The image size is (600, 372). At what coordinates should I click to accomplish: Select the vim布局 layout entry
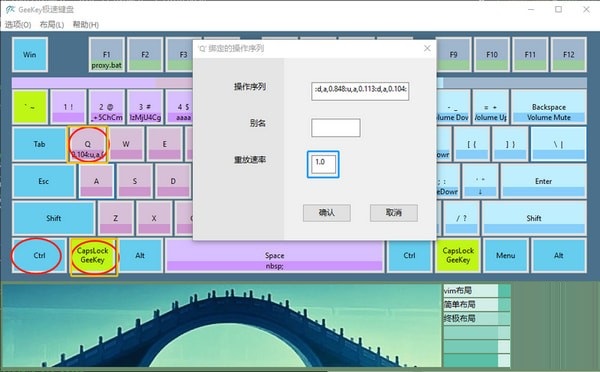pyautogui.click(x=471, y=291)
